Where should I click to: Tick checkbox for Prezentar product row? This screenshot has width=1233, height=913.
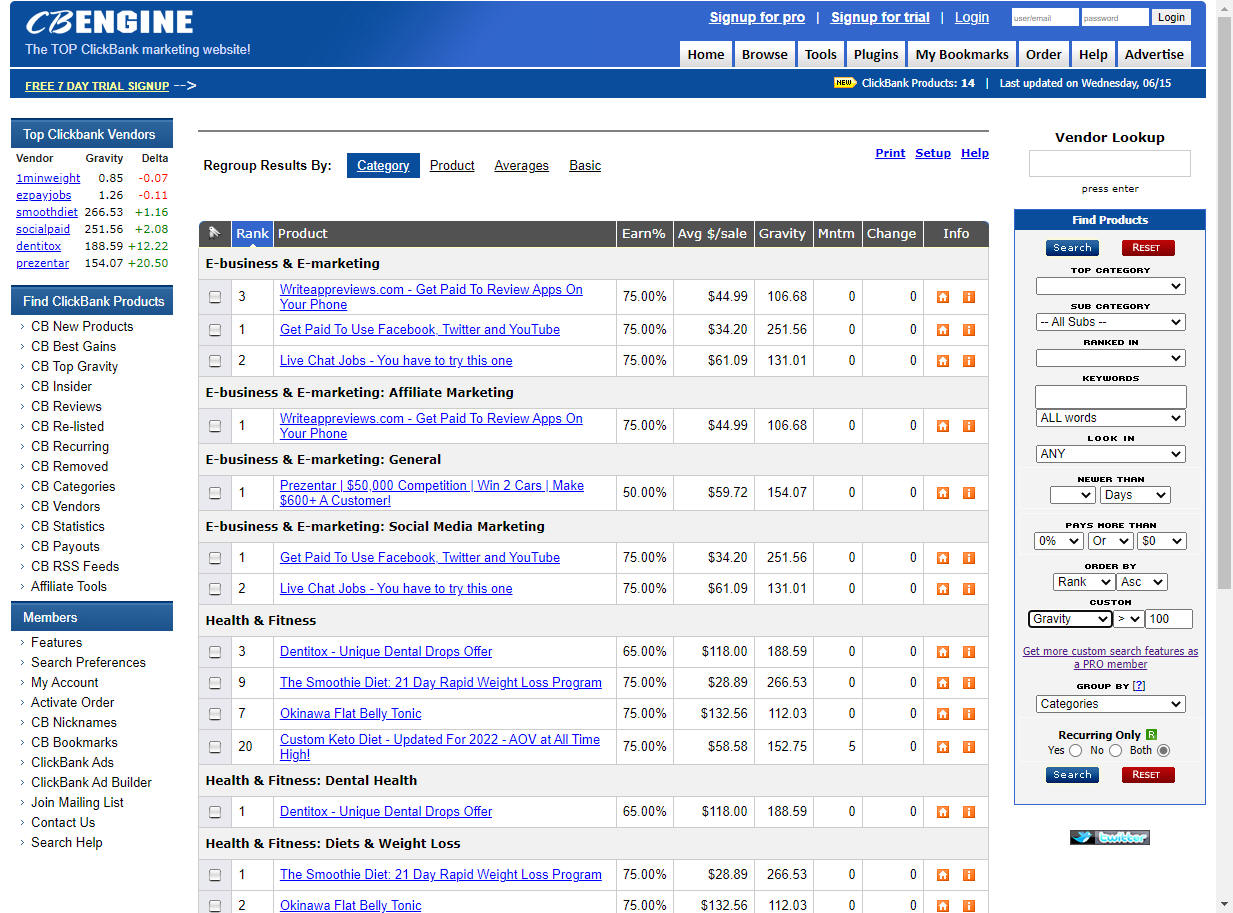coord(215,493)
